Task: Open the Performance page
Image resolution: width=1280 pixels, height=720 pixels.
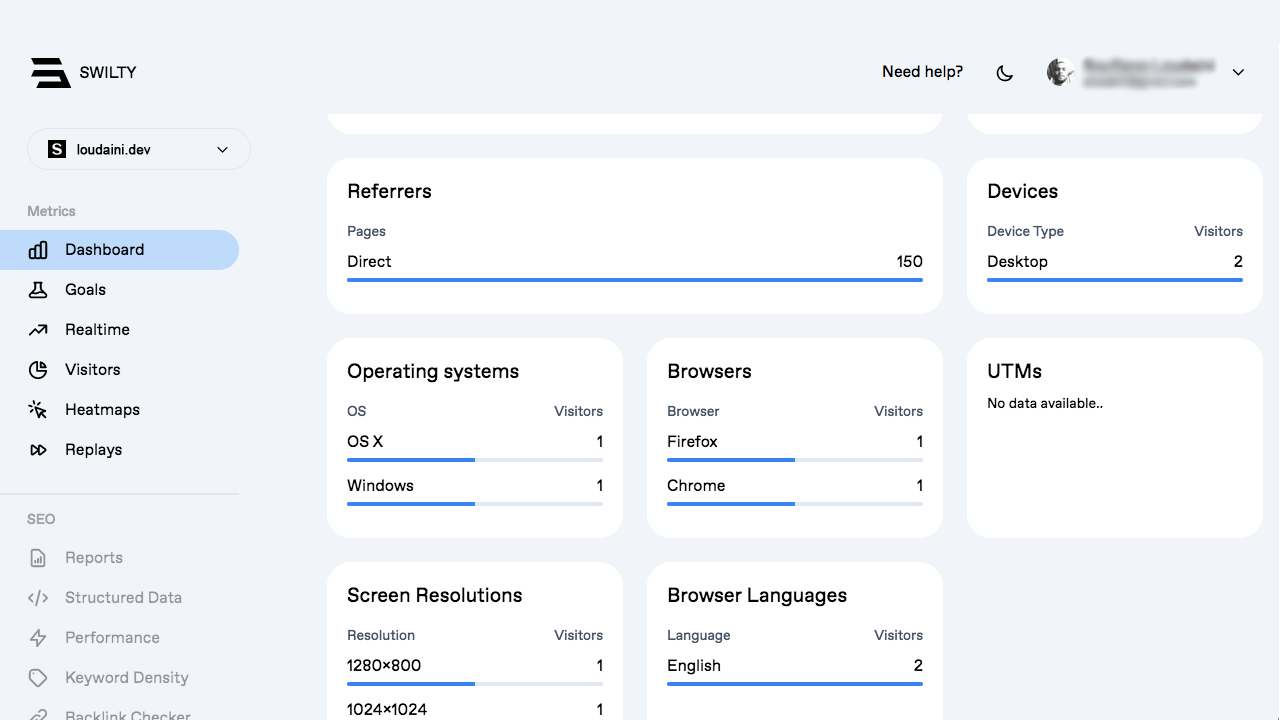Action: [x=119, y=638]
